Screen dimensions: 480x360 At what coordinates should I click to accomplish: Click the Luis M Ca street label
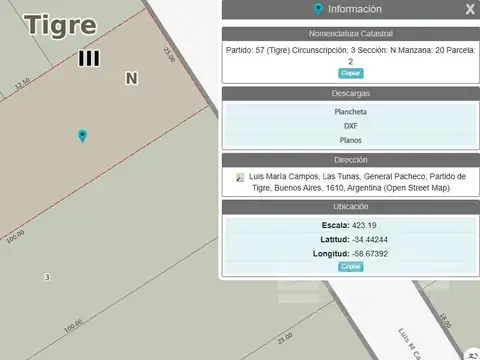click(x=410, y=343)
